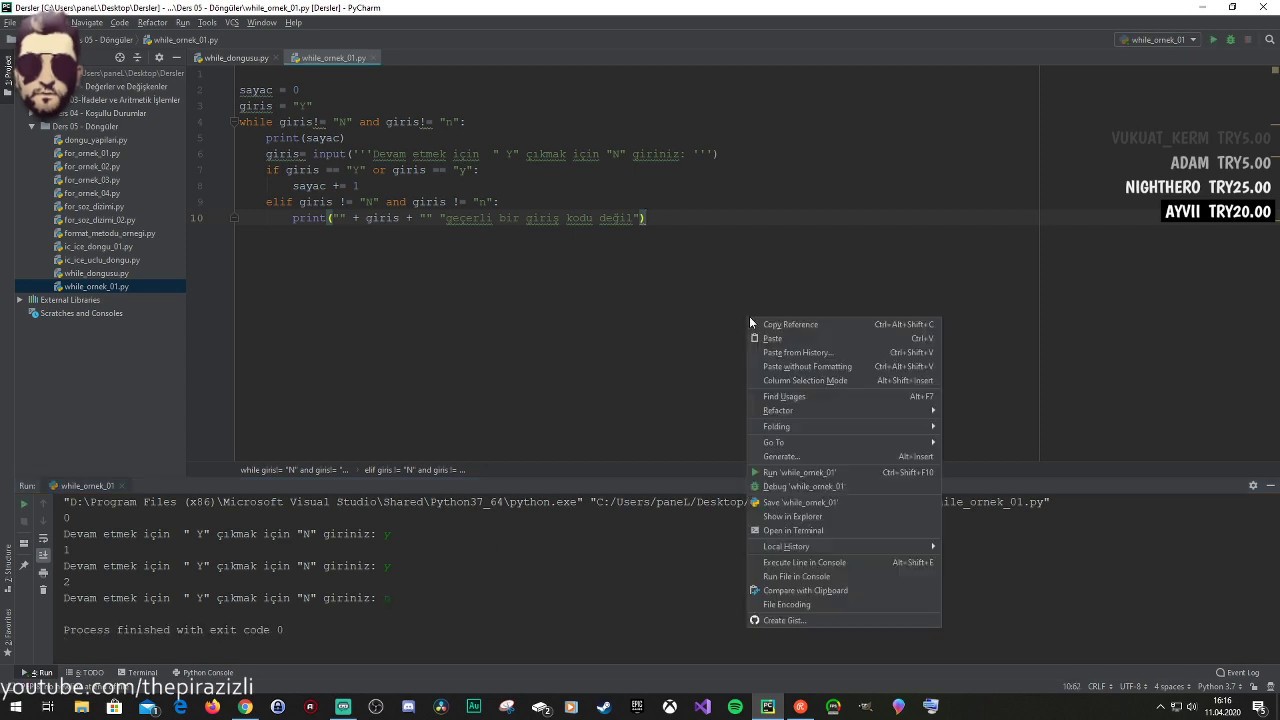Open the Refactor menu

tap(152, 22)
